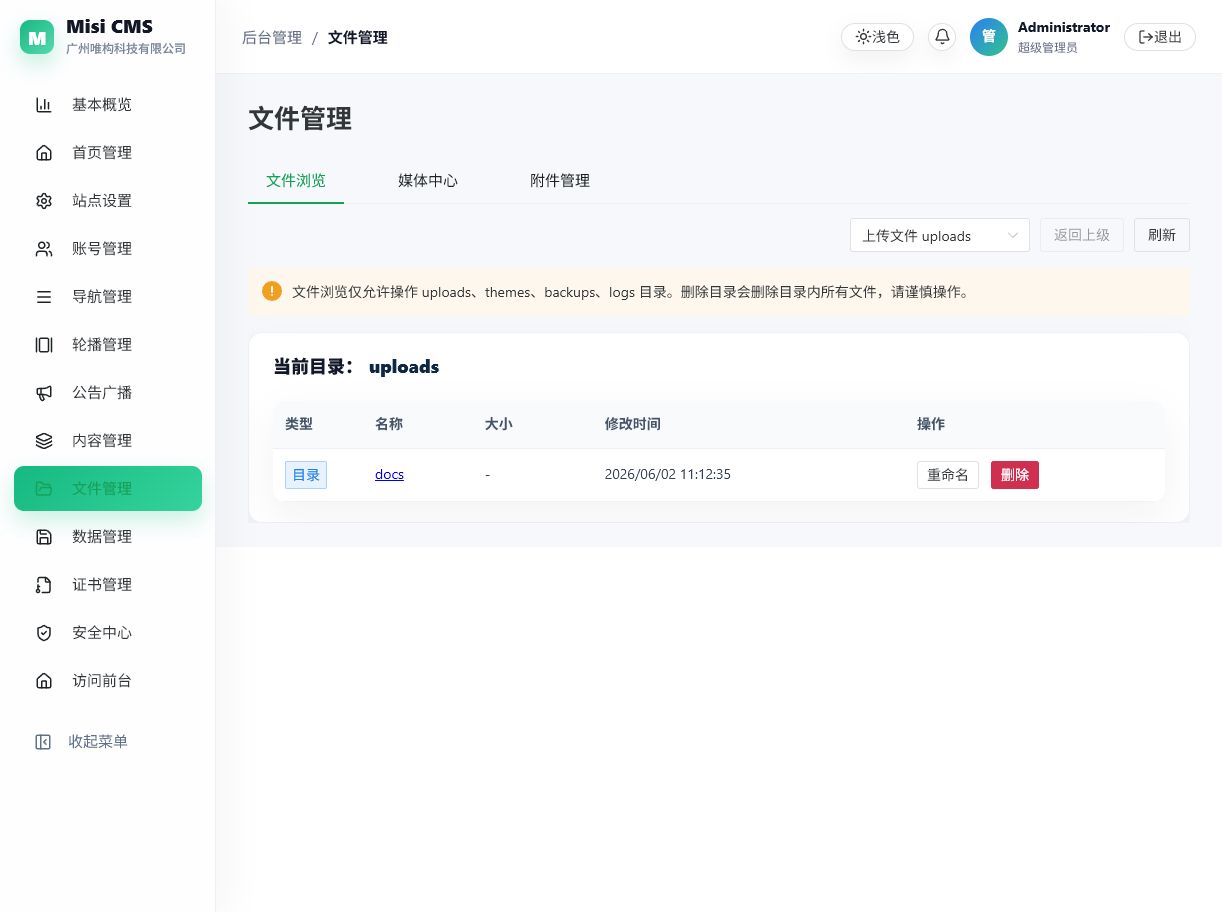Click the 当前目录 uploads heading

(356, 367)
